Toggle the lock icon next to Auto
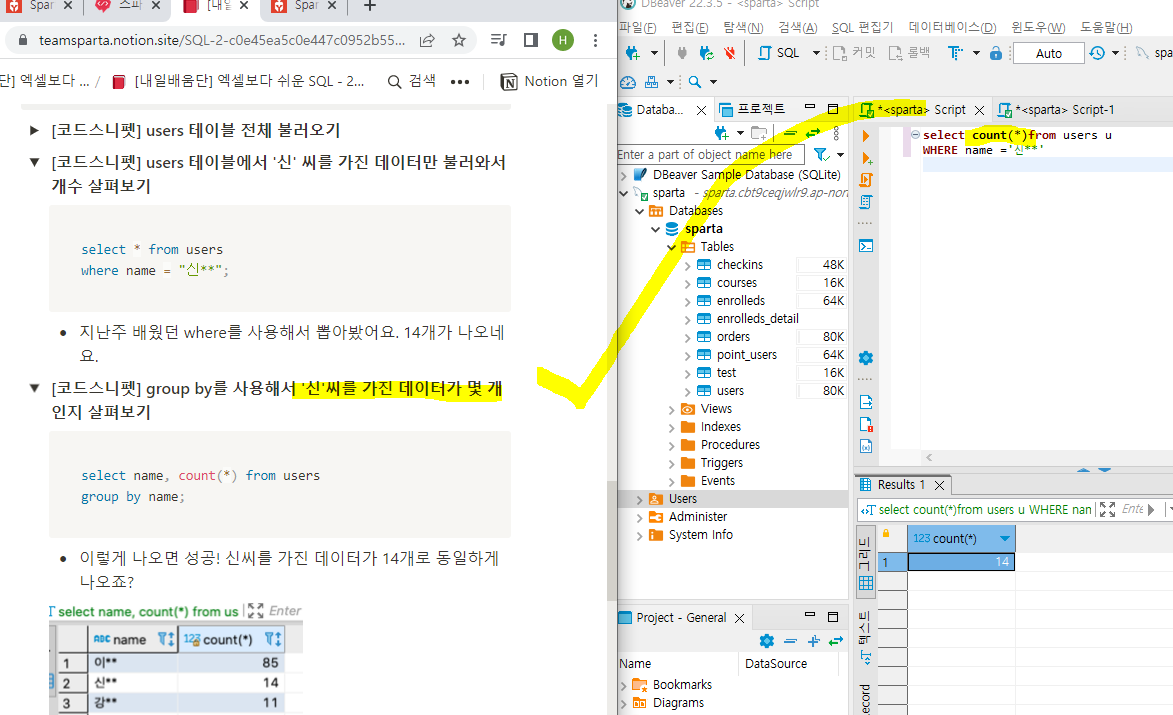This screenshot has height=715, width=1173. pos(996,53)
